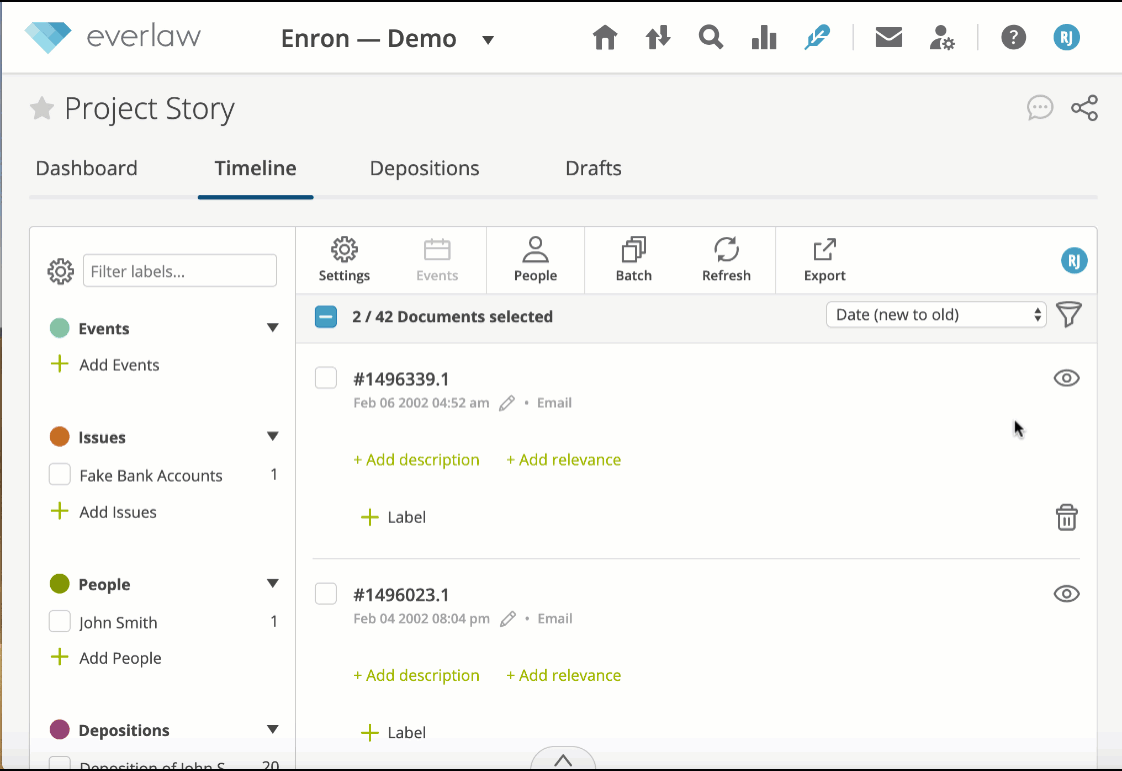Select document #1496339.1 checkbox

pos(326,378)
